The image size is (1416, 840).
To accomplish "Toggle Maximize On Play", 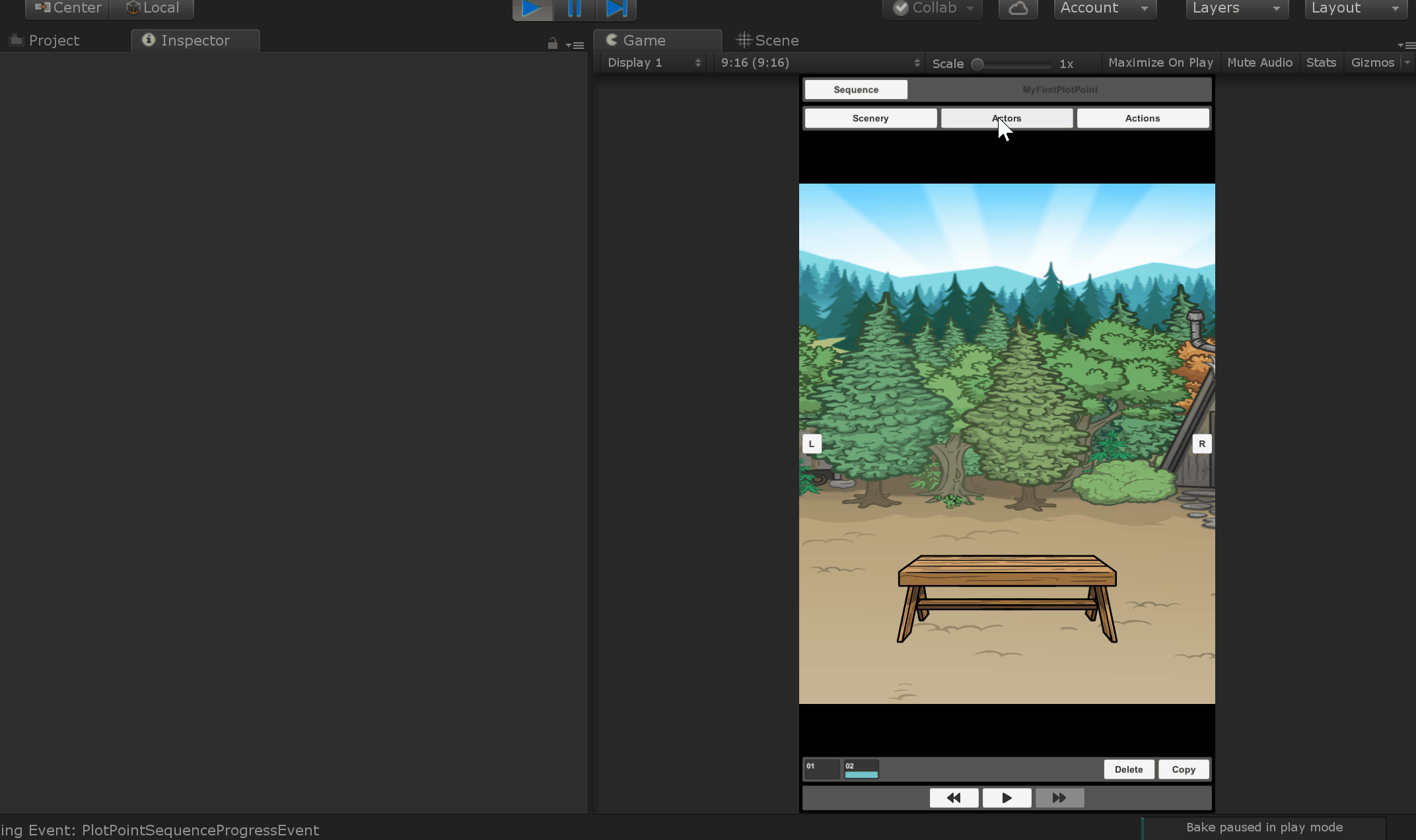I will pos(1160,63).
